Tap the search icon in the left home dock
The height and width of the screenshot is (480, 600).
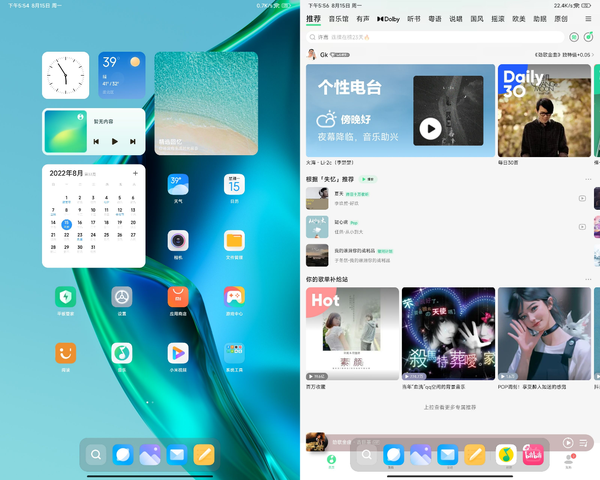click(96, 454)
